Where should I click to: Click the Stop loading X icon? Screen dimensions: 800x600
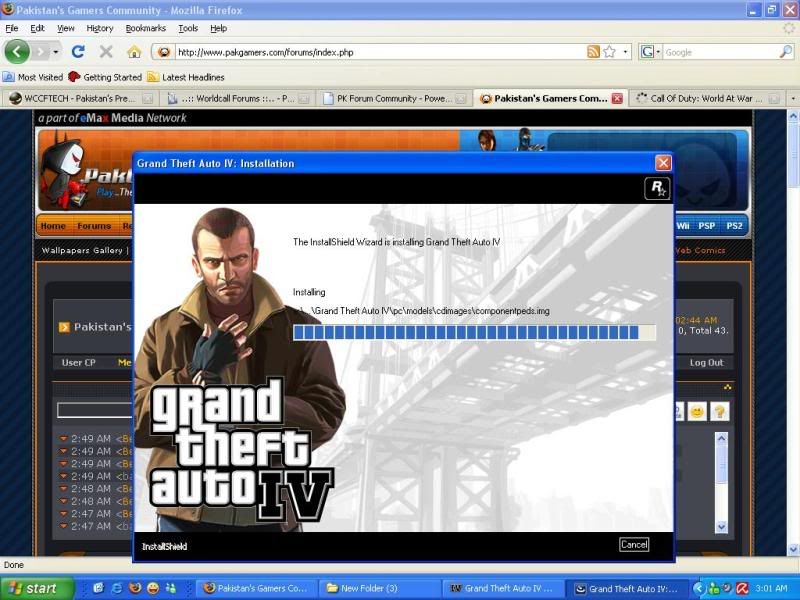[106, 52]
